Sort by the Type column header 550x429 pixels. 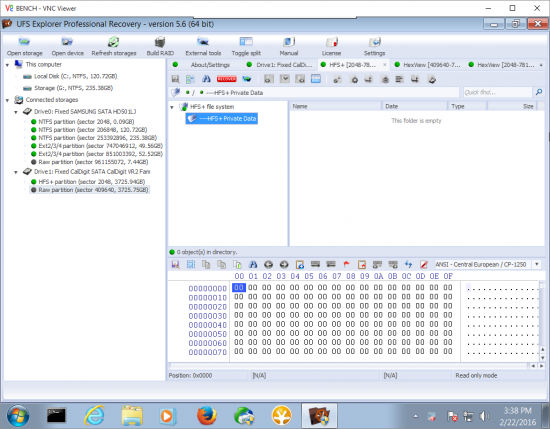[467, 106]
